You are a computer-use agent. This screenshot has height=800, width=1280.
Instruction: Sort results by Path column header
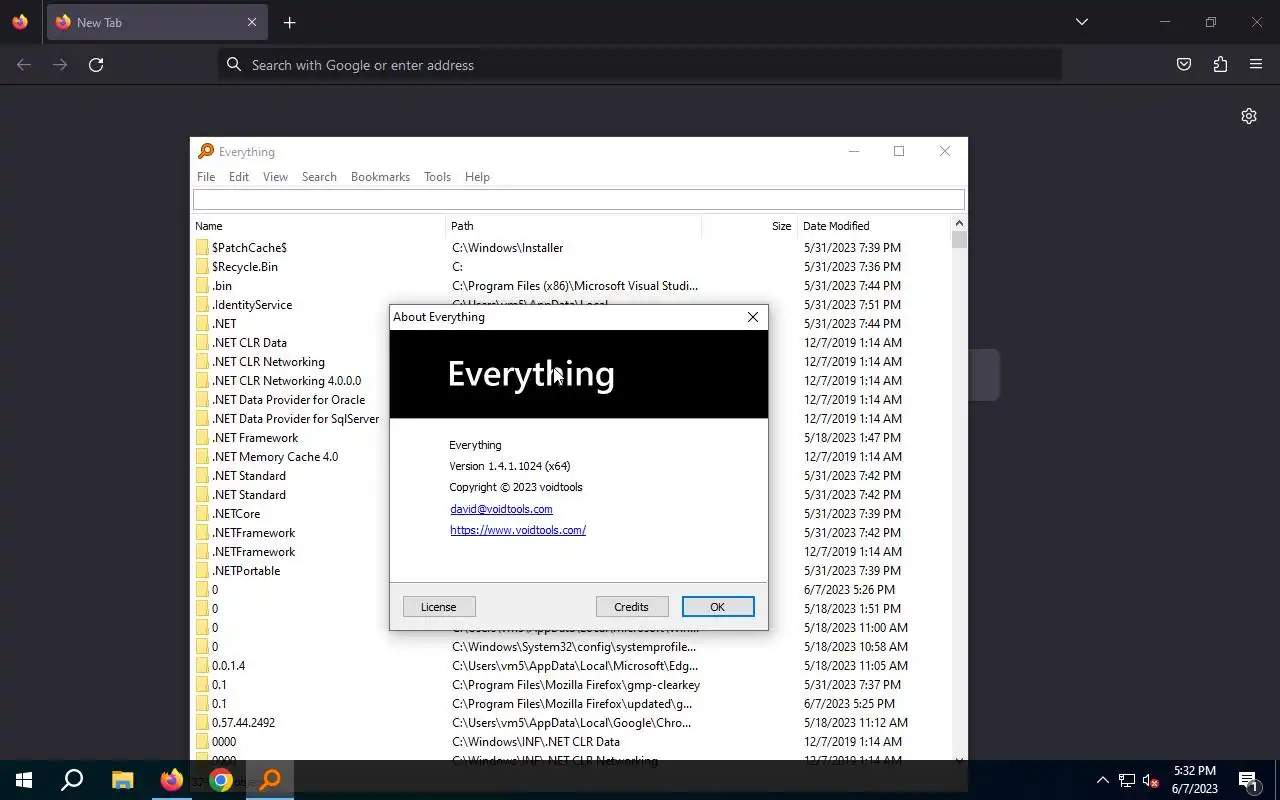point(574,226)
